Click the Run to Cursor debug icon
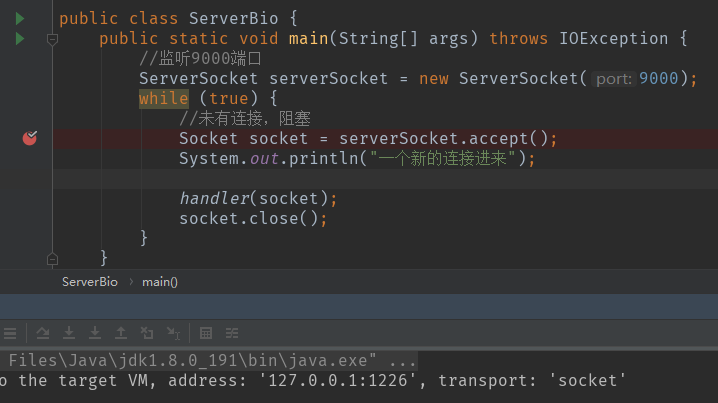Viewport: 718px width, 403px height. pos(174,333)
